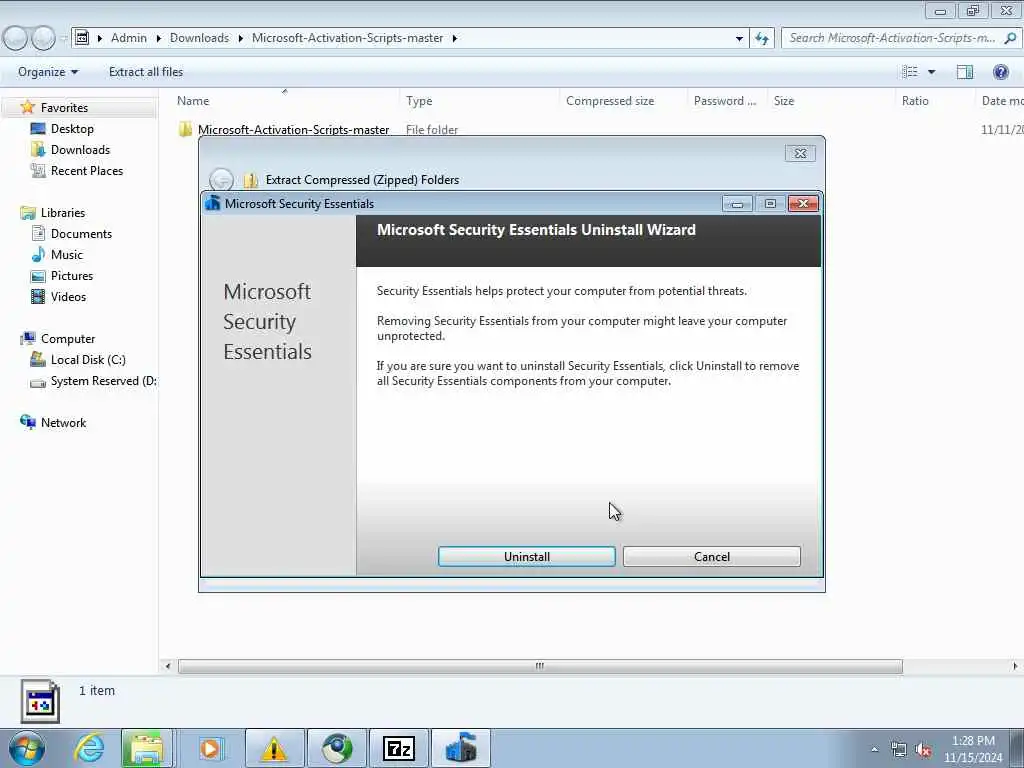Open Windows Media Player from taskbar
1024x768 pixels.
pyautogui.click(x=210, y=748)
